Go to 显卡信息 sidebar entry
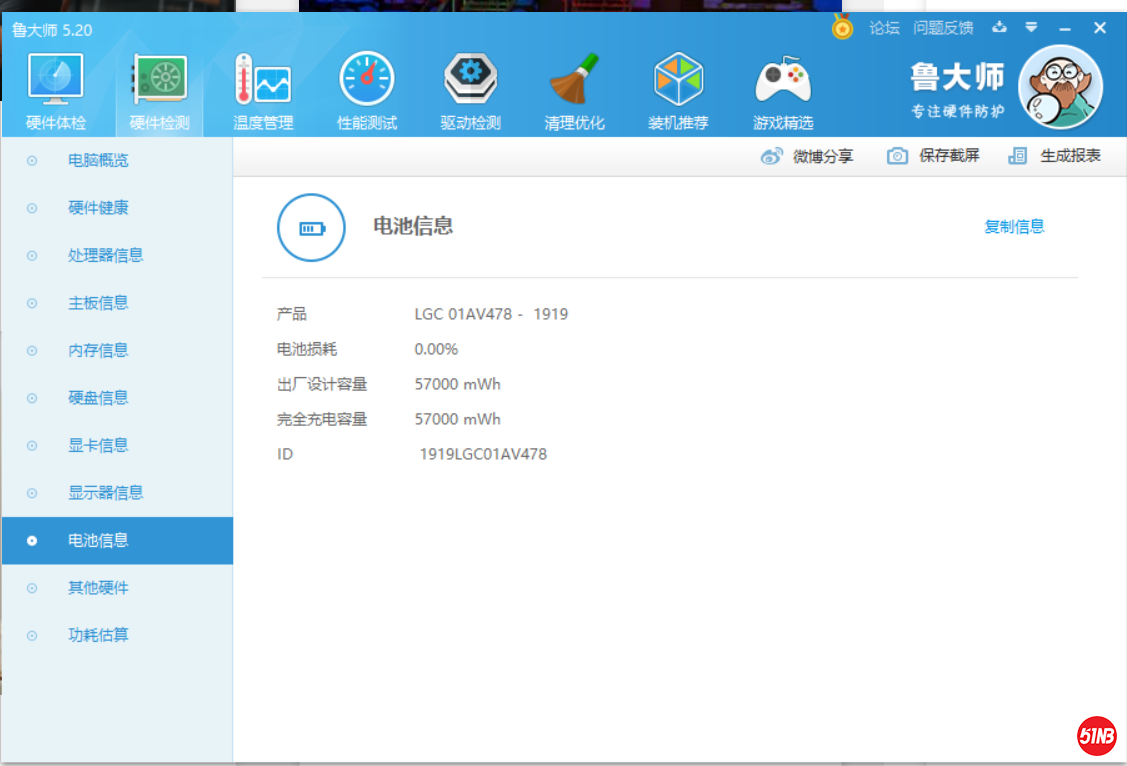This screenshot has width=1127, height=766. click(x=98, y=446)
